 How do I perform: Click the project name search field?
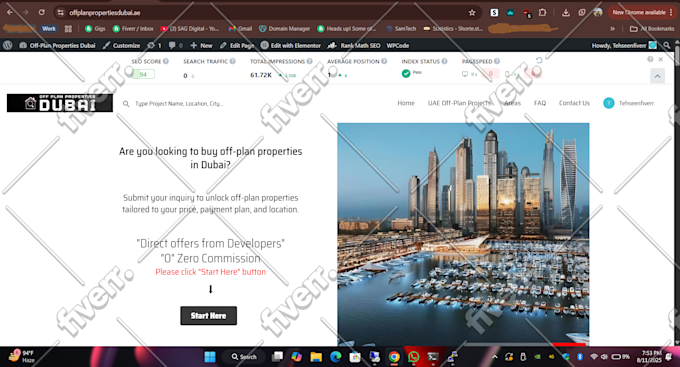pyautogui.click(x=179, y=104)
